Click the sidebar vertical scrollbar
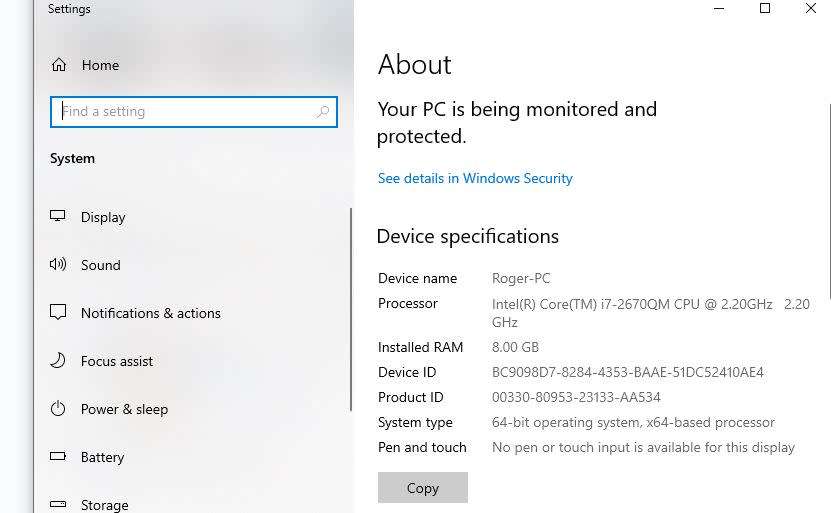Viewport: 831px width, 513px height. (351, 308)
